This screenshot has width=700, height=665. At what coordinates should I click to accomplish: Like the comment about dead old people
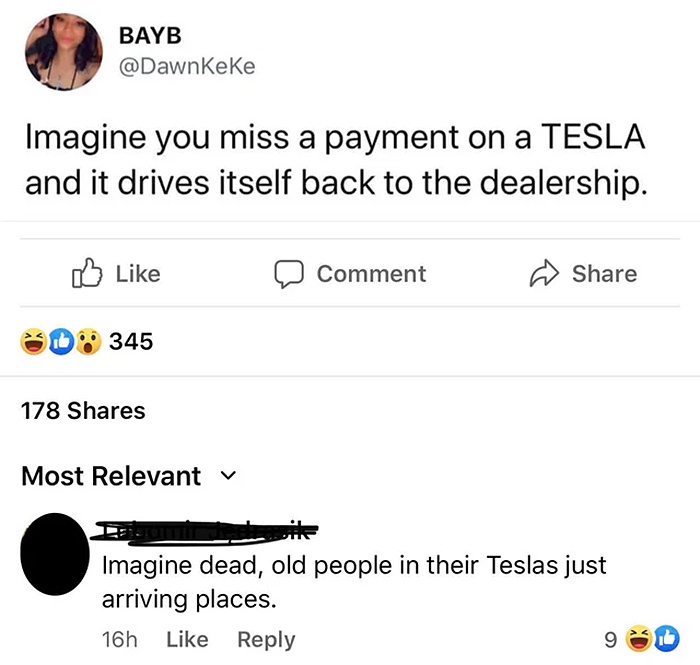tap(187, 639)
